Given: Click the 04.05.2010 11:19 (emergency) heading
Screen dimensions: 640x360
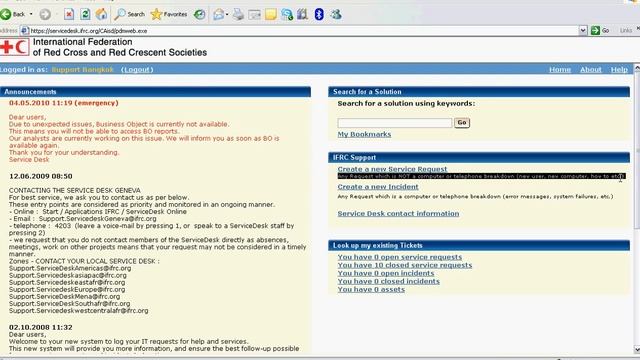Looking at the screenshot, I should click(64, 103).
